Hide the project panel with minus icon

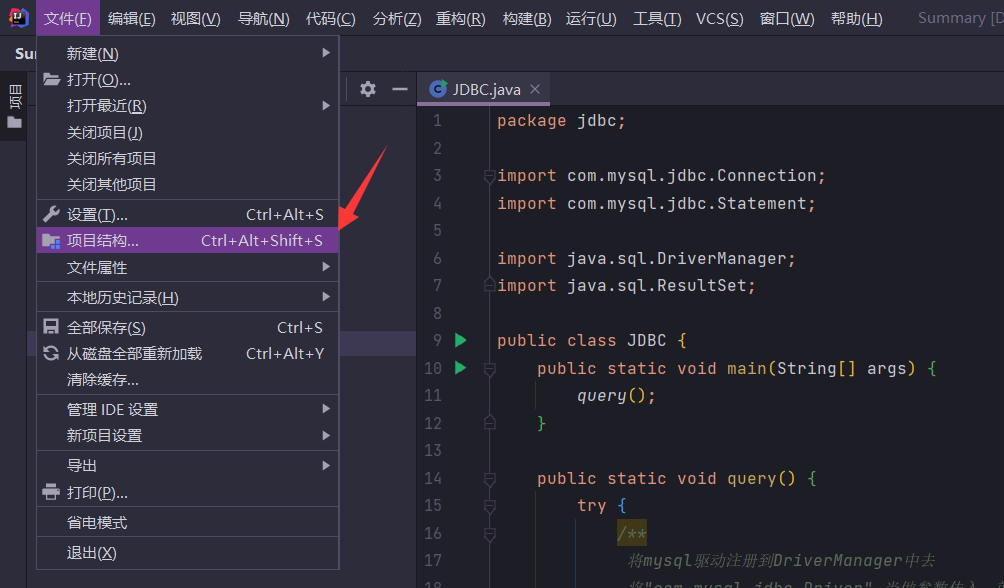pos(400,89)
